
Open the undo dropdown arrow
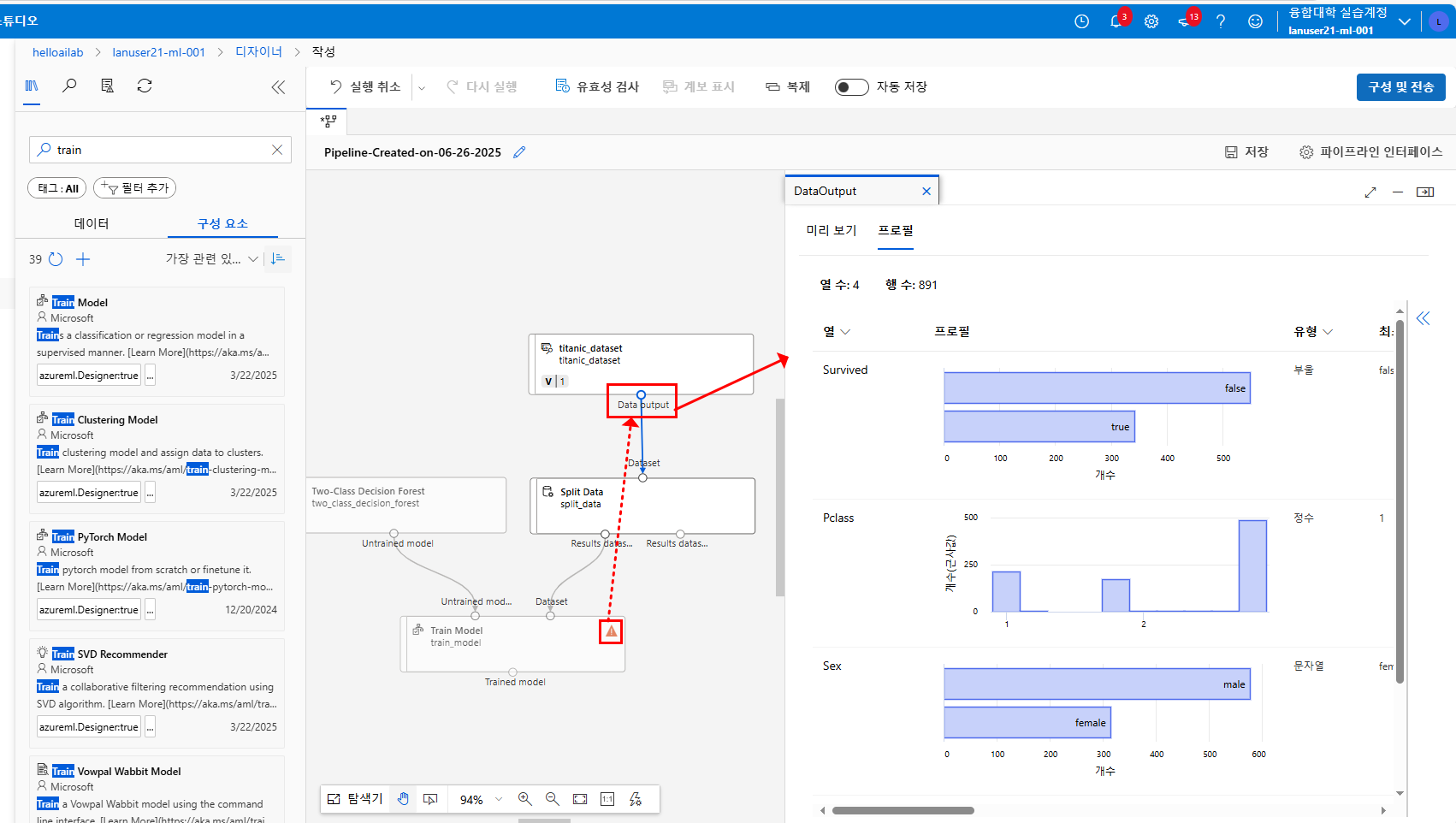pos(422,87)
